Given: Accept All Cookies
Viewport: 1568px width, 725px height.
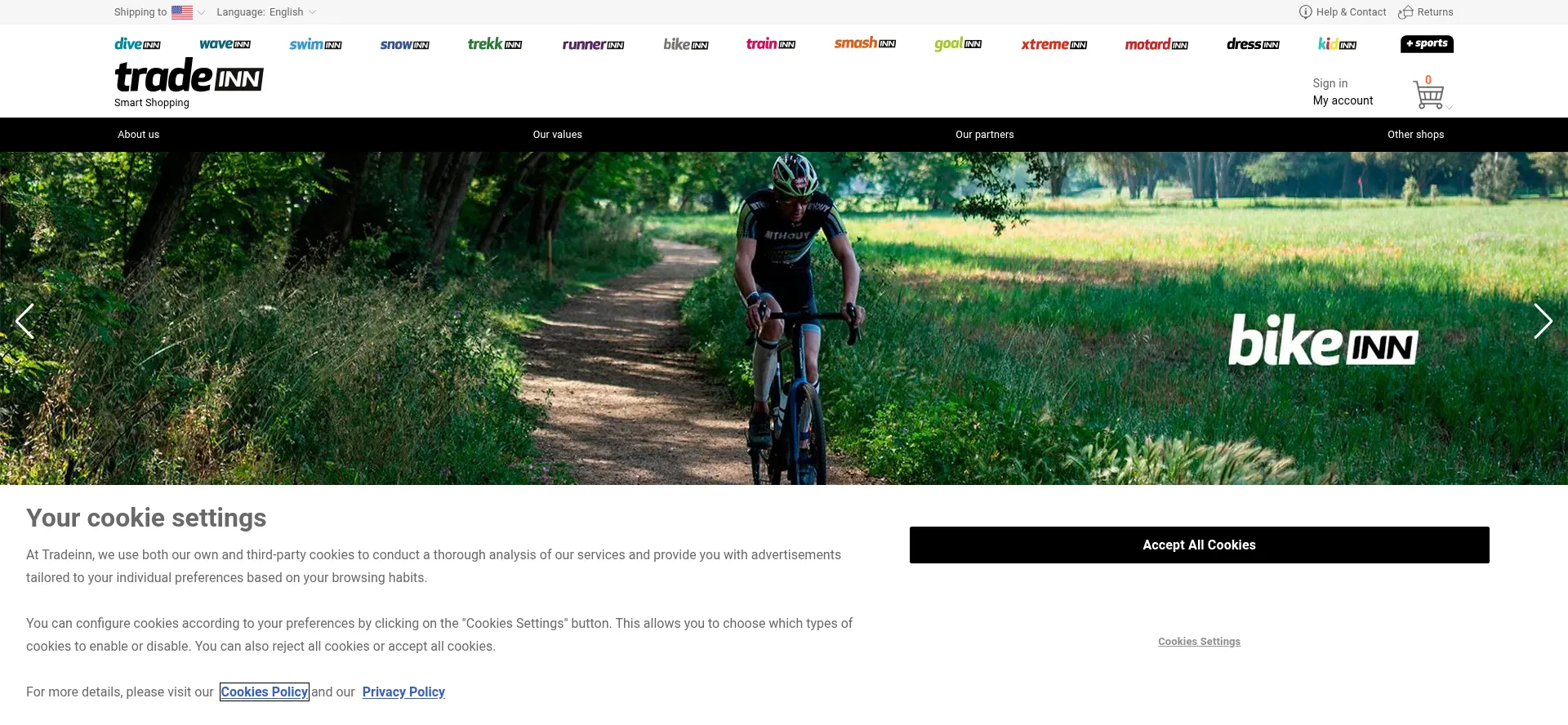Looking at the screenshot, I should pyautogui.click(x=1199, y=545).
